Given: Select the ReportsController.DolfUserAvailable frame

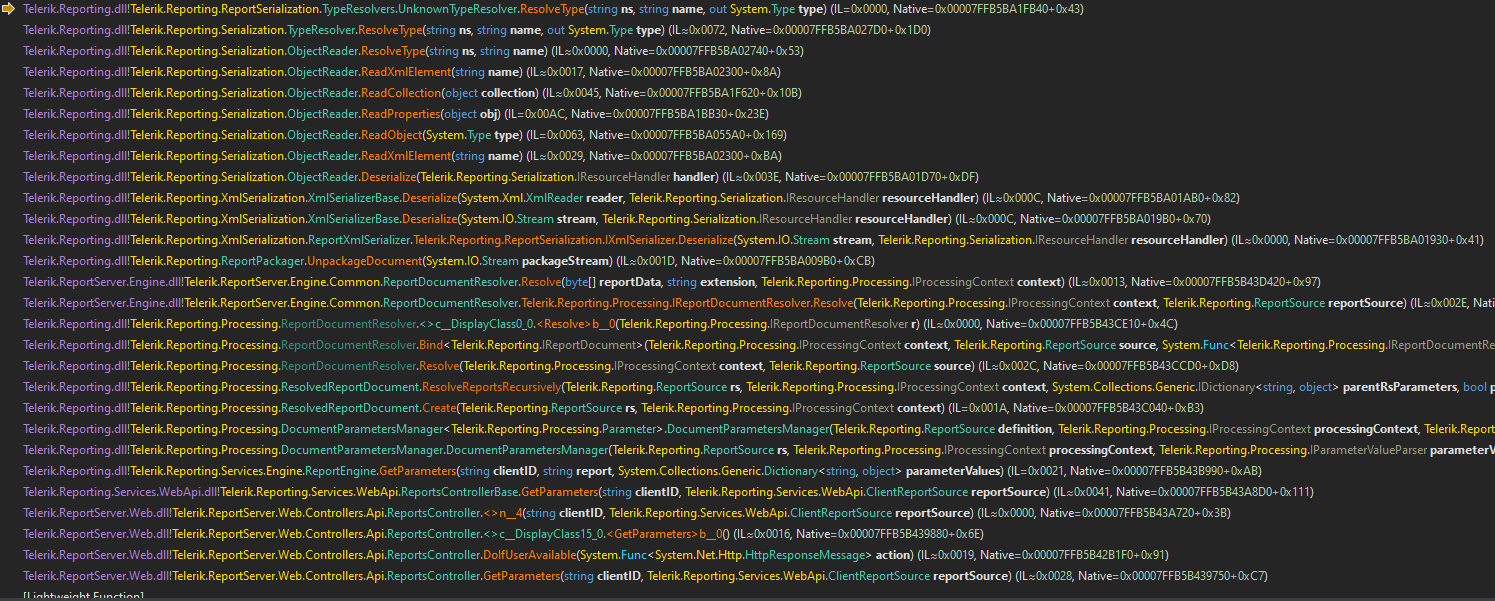Looking at the screenshot, I should pos(420,554).
